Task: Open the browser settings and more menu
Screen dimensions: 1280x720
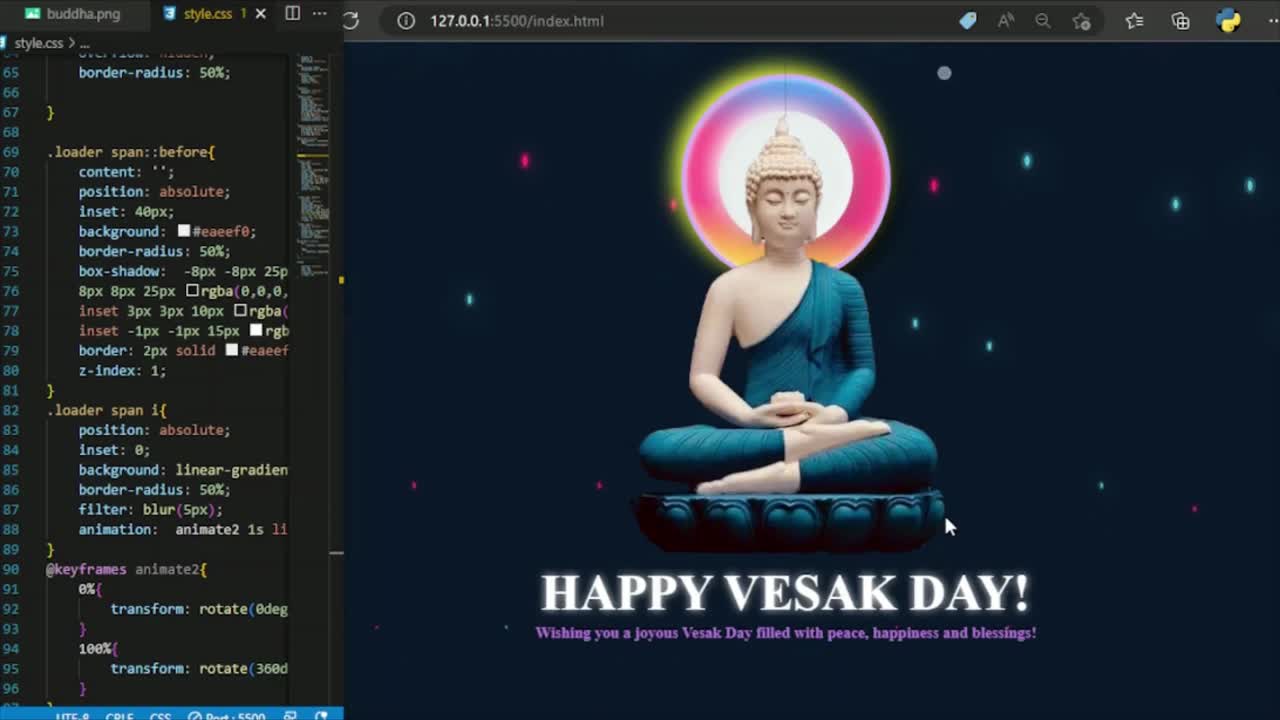Action: pyautogui.click(x=1273, y=20)
